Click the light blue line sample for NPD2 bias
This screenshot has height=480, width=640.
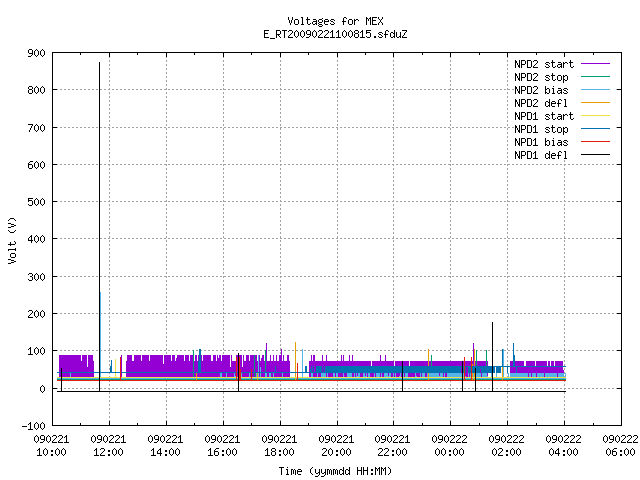pos(596,90)
